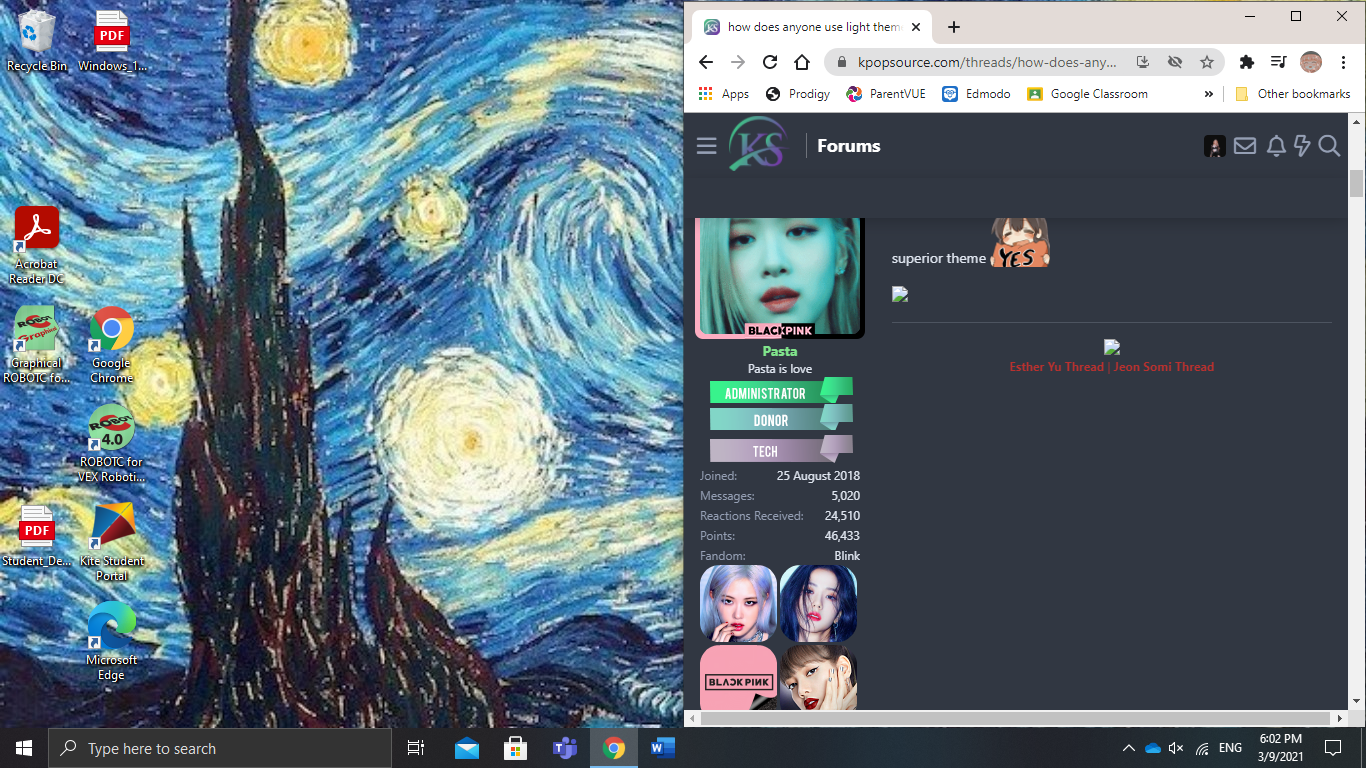Image resolution: width=1366 pixels, height=768 pixels.
Task: Open a new tab with the plus button
Action: click(x=953, y=27)
